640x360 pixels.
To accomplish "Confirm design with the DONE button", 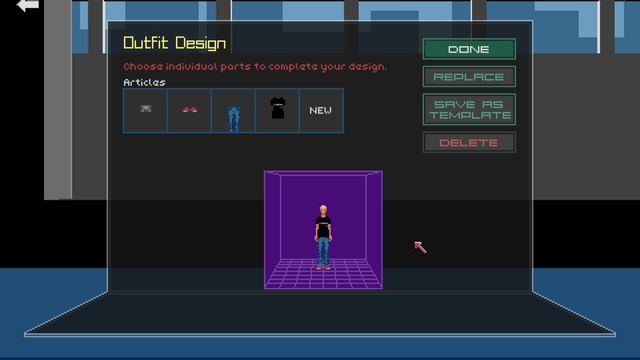I will pos(469,49).
